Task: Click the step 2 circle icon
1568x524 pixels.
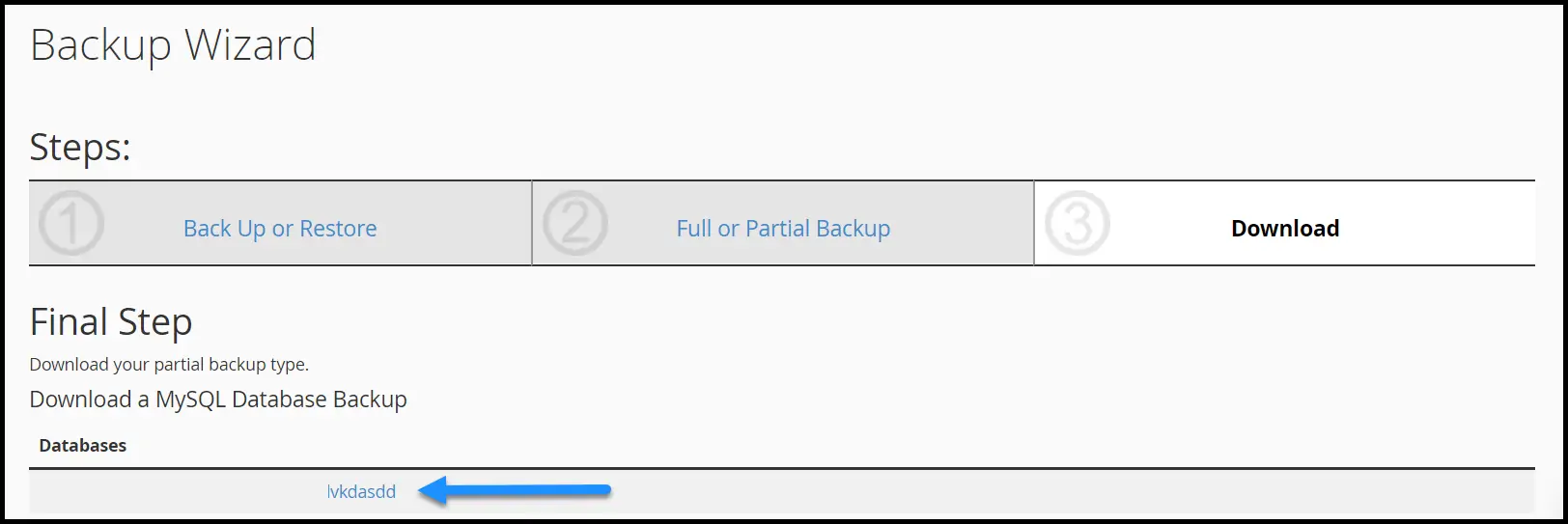Action: point(575,223)
